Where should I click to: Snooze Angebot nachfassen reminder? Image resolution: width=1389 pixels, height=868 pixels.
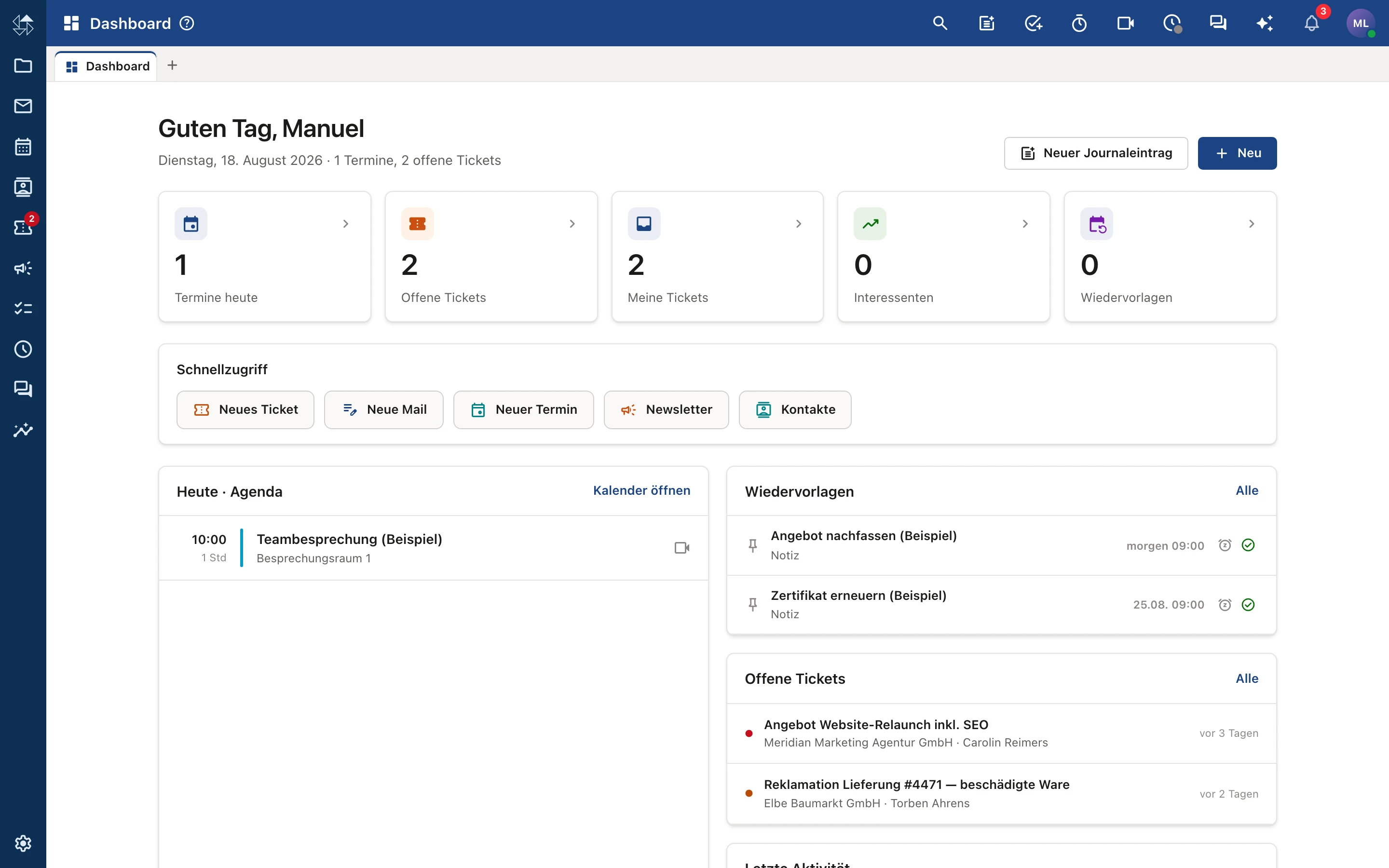click(1225, 545)
